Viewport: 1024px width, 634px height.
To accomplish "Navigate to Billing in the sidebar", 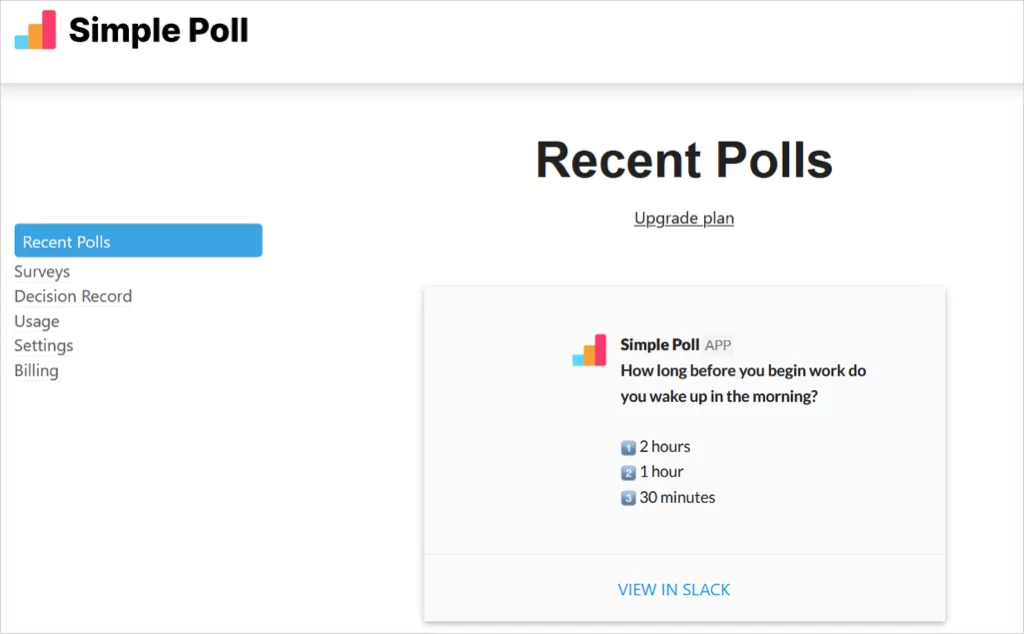I will 36,370.
